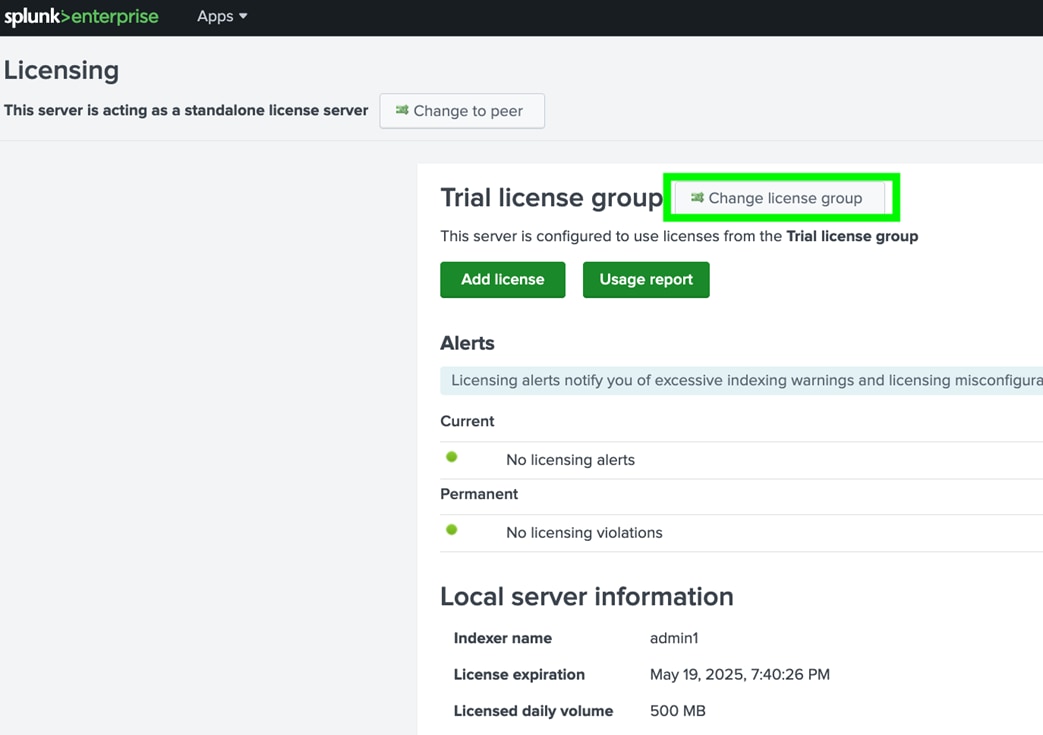The width and height of the screenshot is (1043, 735).
Task: Click the green dot beside No licensing violations
Action: [x=452, y=530]
